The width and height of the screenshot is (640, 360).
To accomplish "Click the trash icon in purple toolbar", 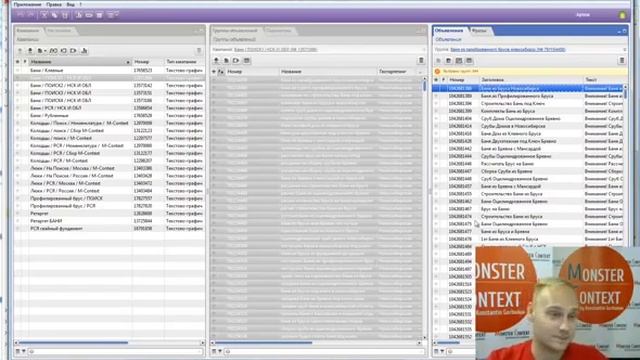I will tap(99, 15).
